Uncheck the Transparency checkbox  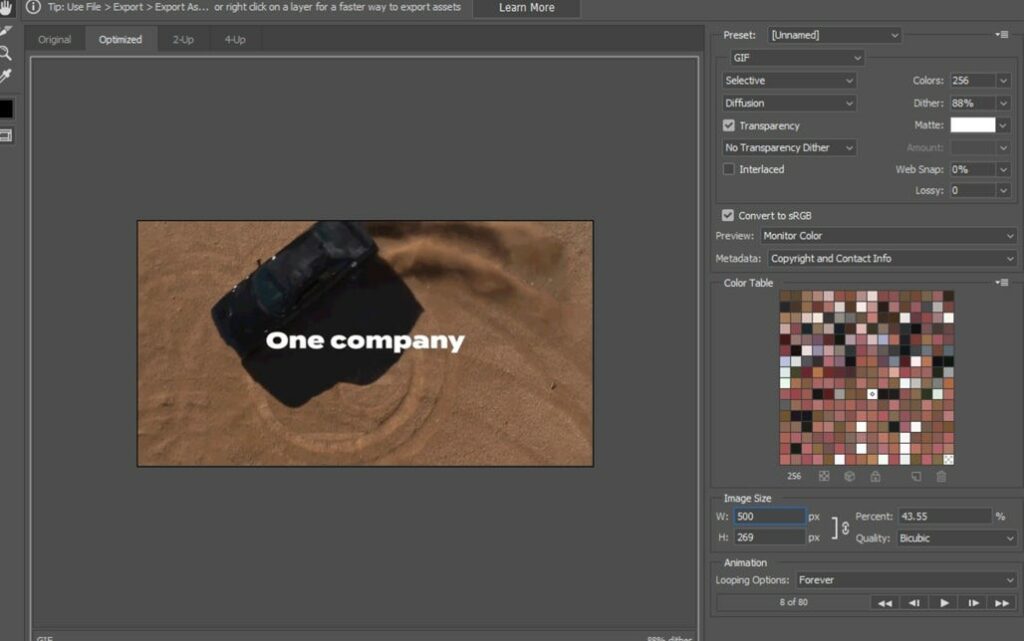(729, 126)
